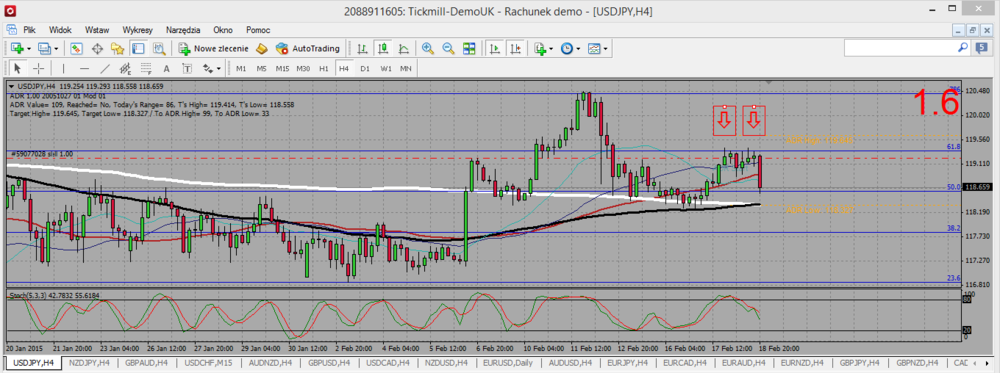1000x373 pixels.
Task: Switch to the M5 timeframe
Action: click(x=261, y=68)
